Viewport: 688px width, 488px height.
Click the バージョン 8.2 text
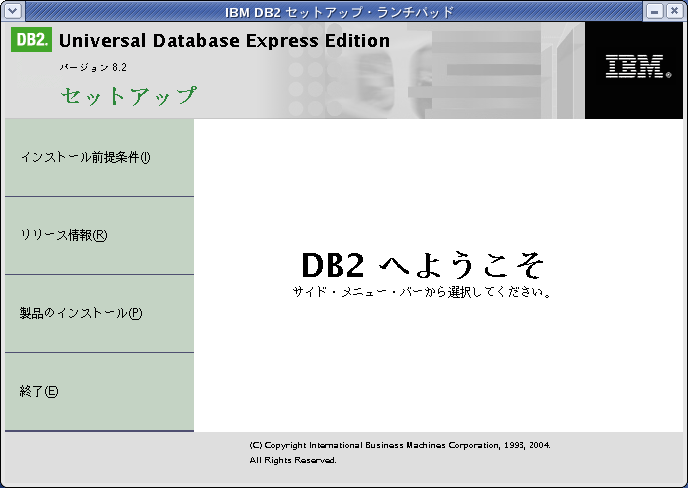click(x=93, y=67)
